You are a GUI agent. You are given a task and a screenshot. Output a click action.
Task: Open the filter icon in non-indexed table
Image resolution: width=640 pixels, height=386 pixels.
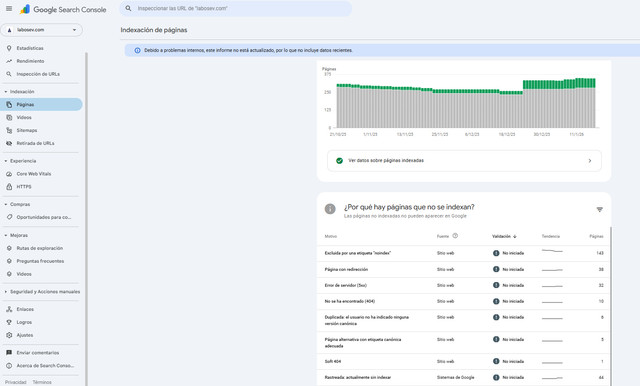click(x=600, y=209)
